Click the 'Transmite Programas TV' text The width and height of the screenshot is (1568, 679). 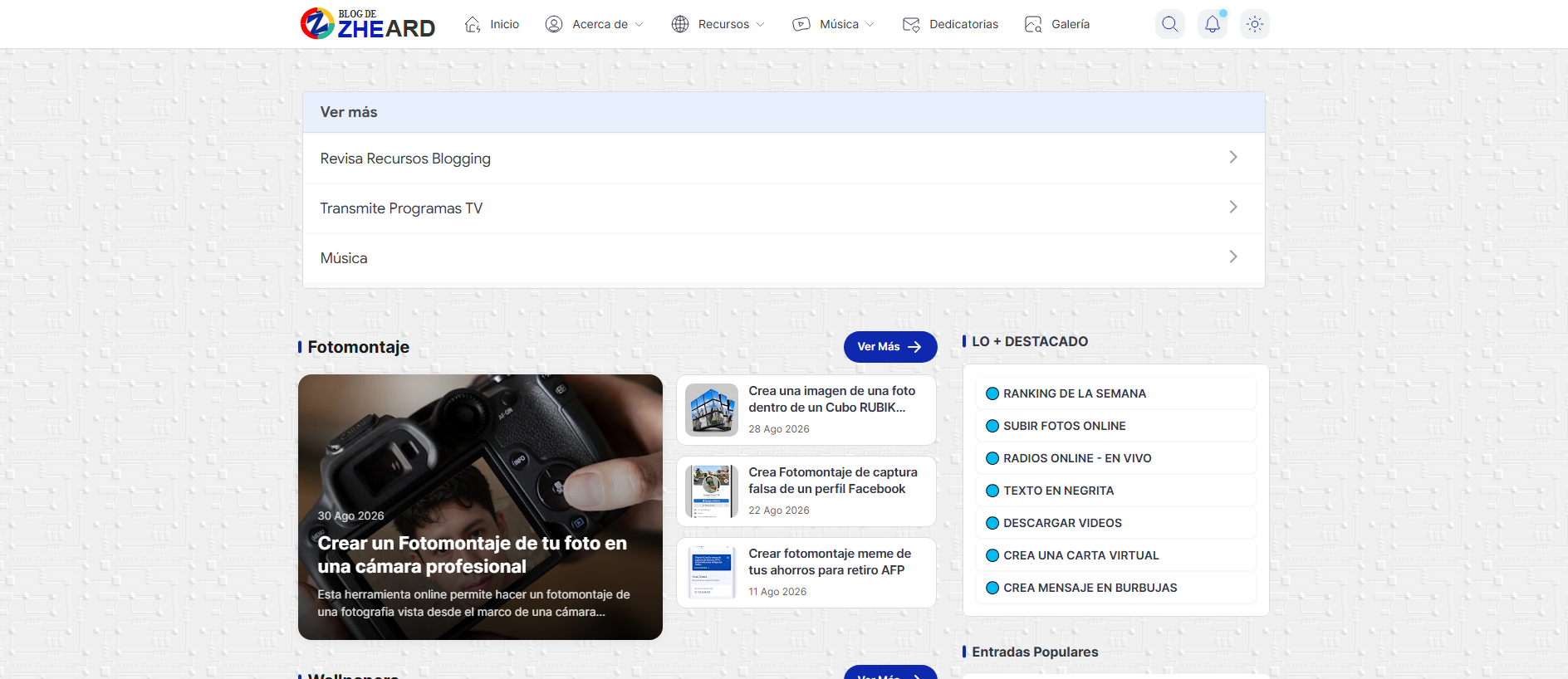401,208
